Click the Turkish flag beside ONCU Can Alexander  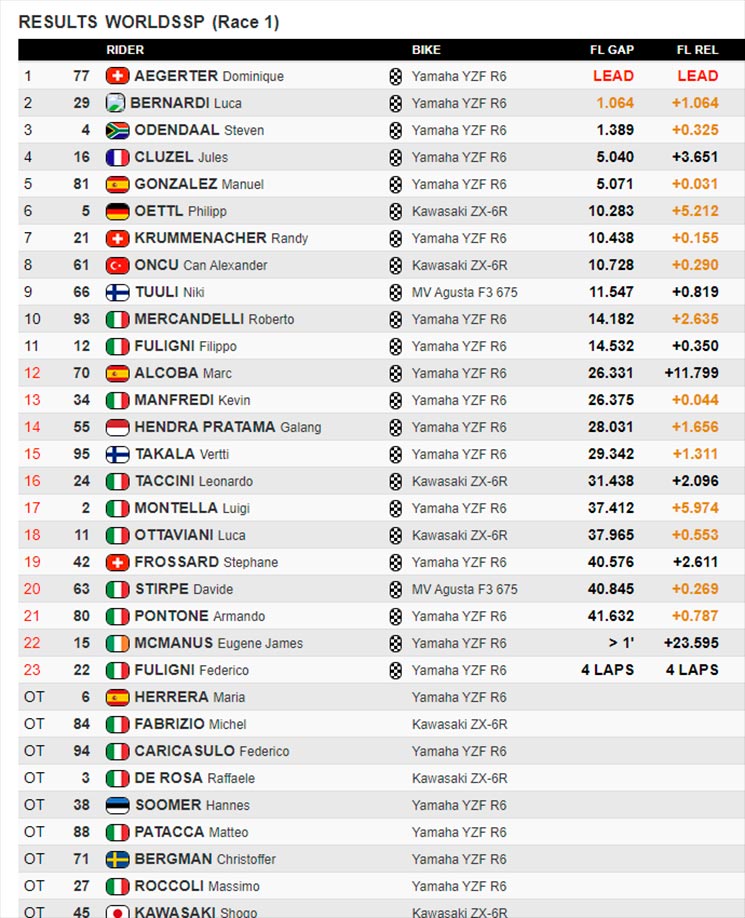tap(117, 265)
